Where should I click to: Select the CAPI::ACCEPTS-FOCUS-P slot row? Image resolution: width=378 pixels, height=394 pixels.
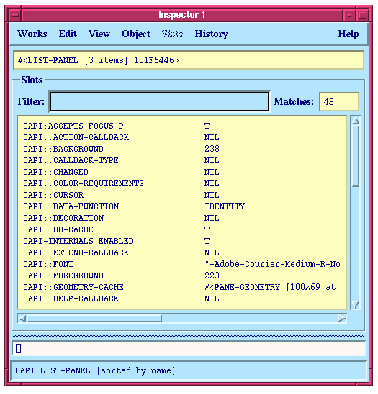[182, 126]
